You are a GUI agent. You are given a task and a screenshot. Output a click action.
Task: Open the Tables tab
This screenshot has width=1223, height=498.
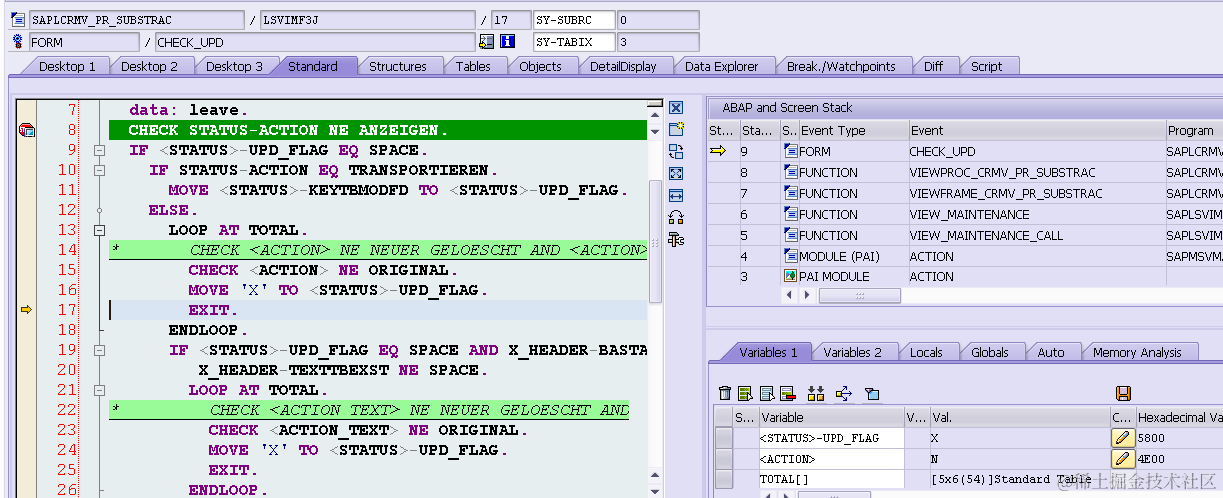pyautogui.click(x=473, y=66)
